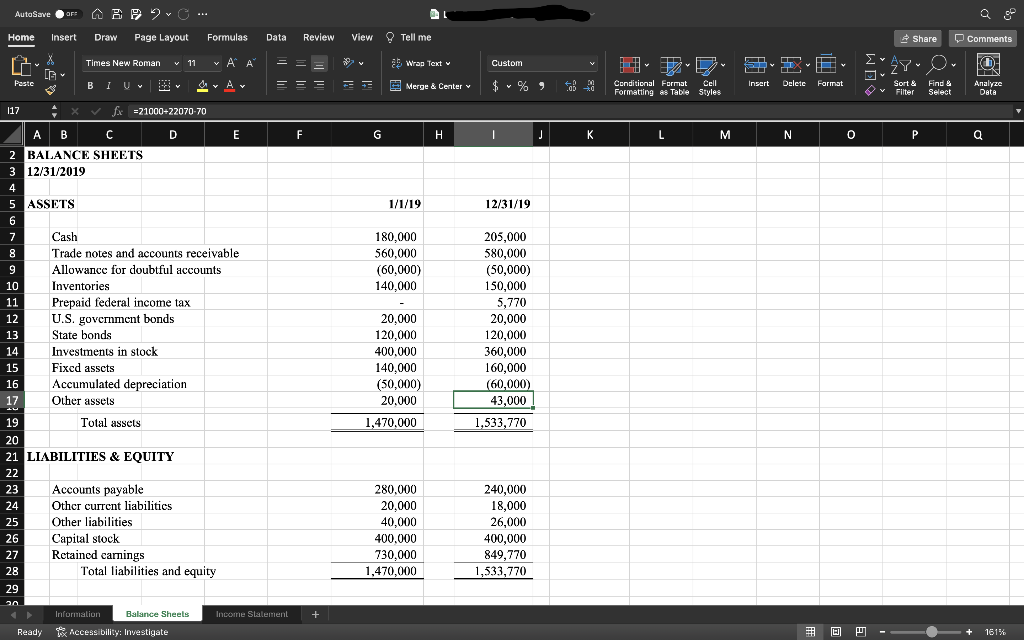Viewport: 1024px width, 640px height.
Task: Click the AutoSum sigma icon
Action: (870, 59)
